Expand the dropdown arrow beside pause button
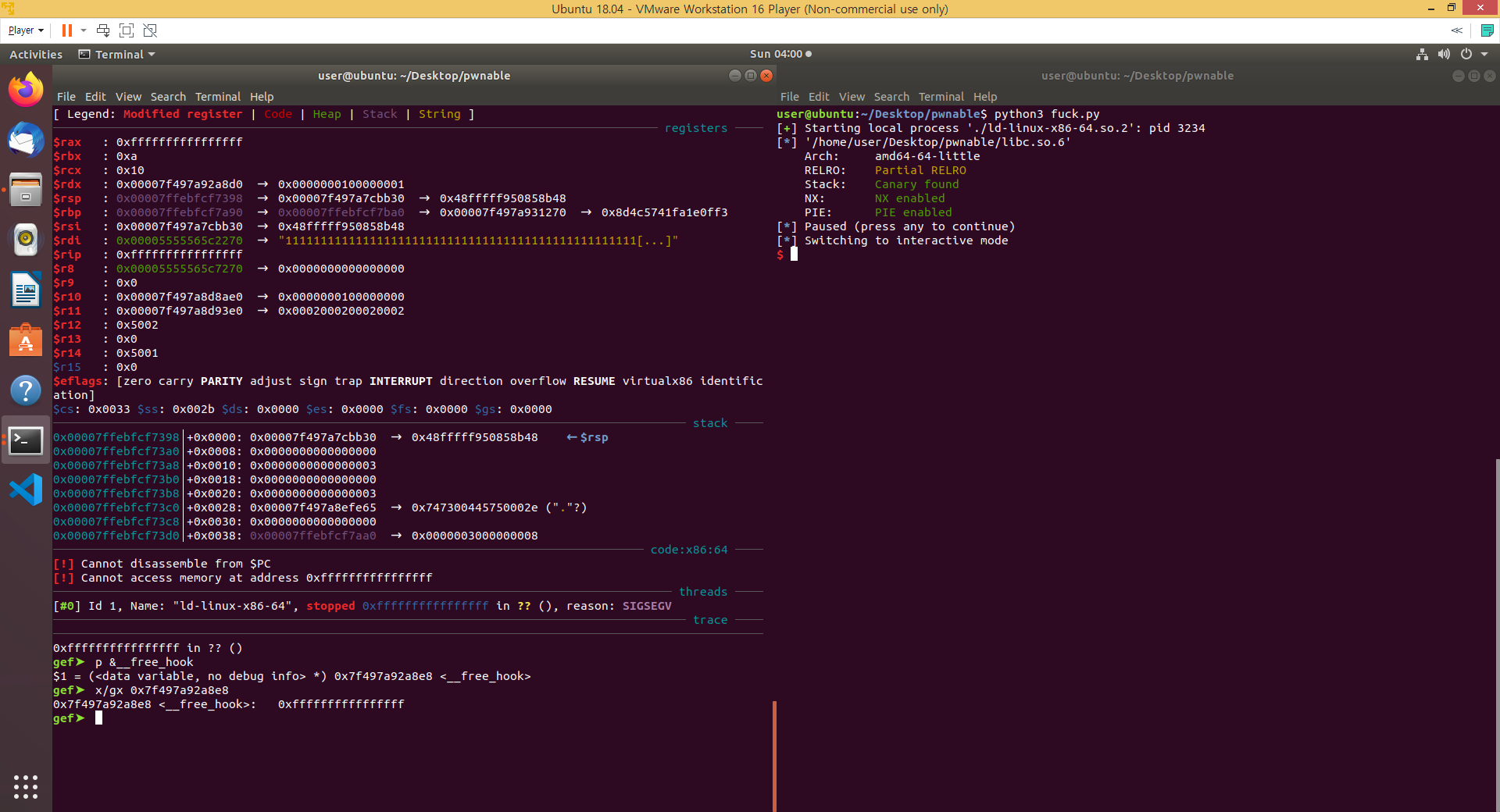The height and width of the screenshot is (812, 1500). point(84,30)
